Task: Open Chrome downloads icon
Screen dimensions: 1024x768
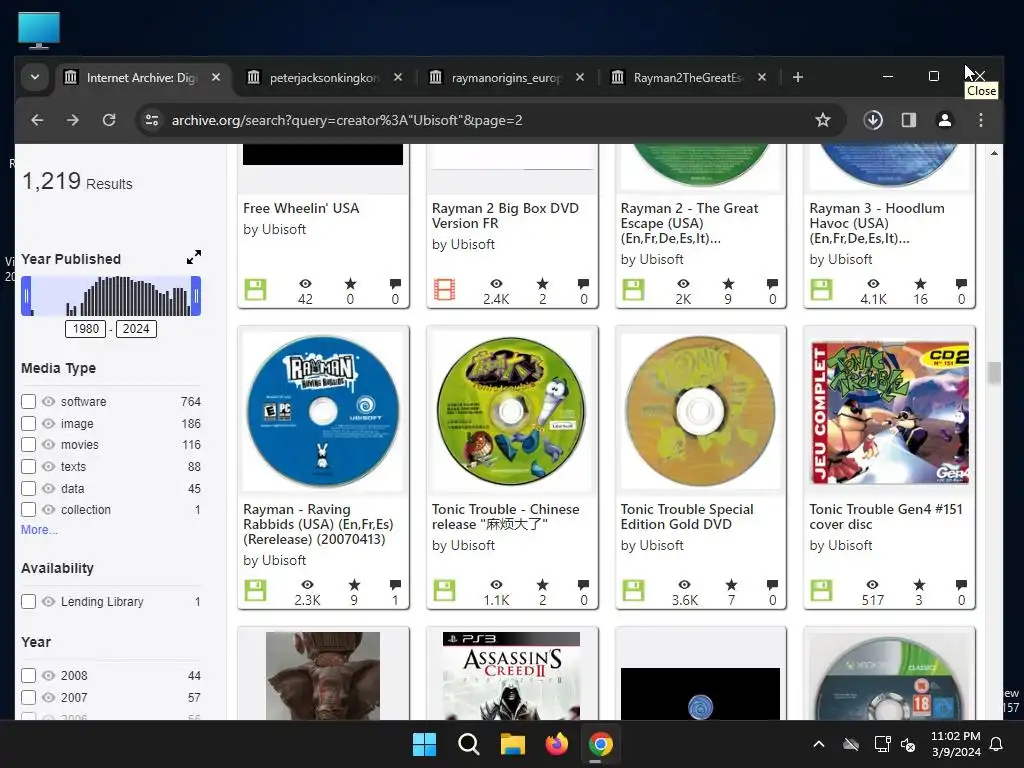Action: pyautogui.click(x=873, y=120)
